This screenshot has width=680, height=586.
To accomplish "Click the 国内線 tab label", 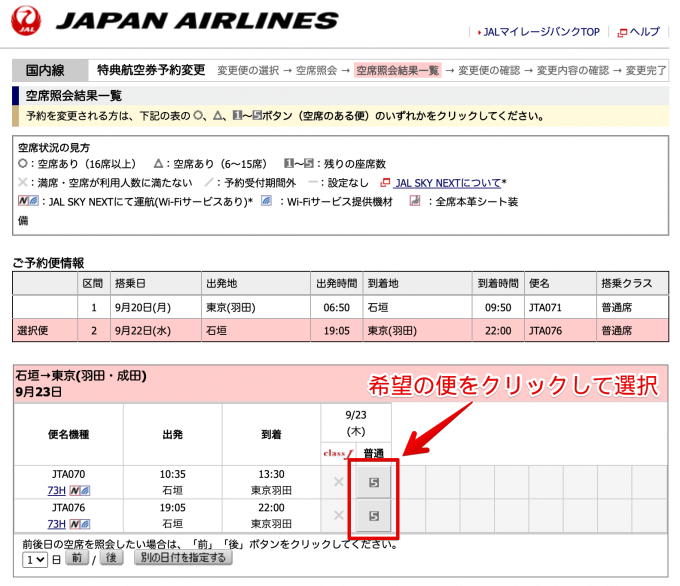I will click(46, 70).
